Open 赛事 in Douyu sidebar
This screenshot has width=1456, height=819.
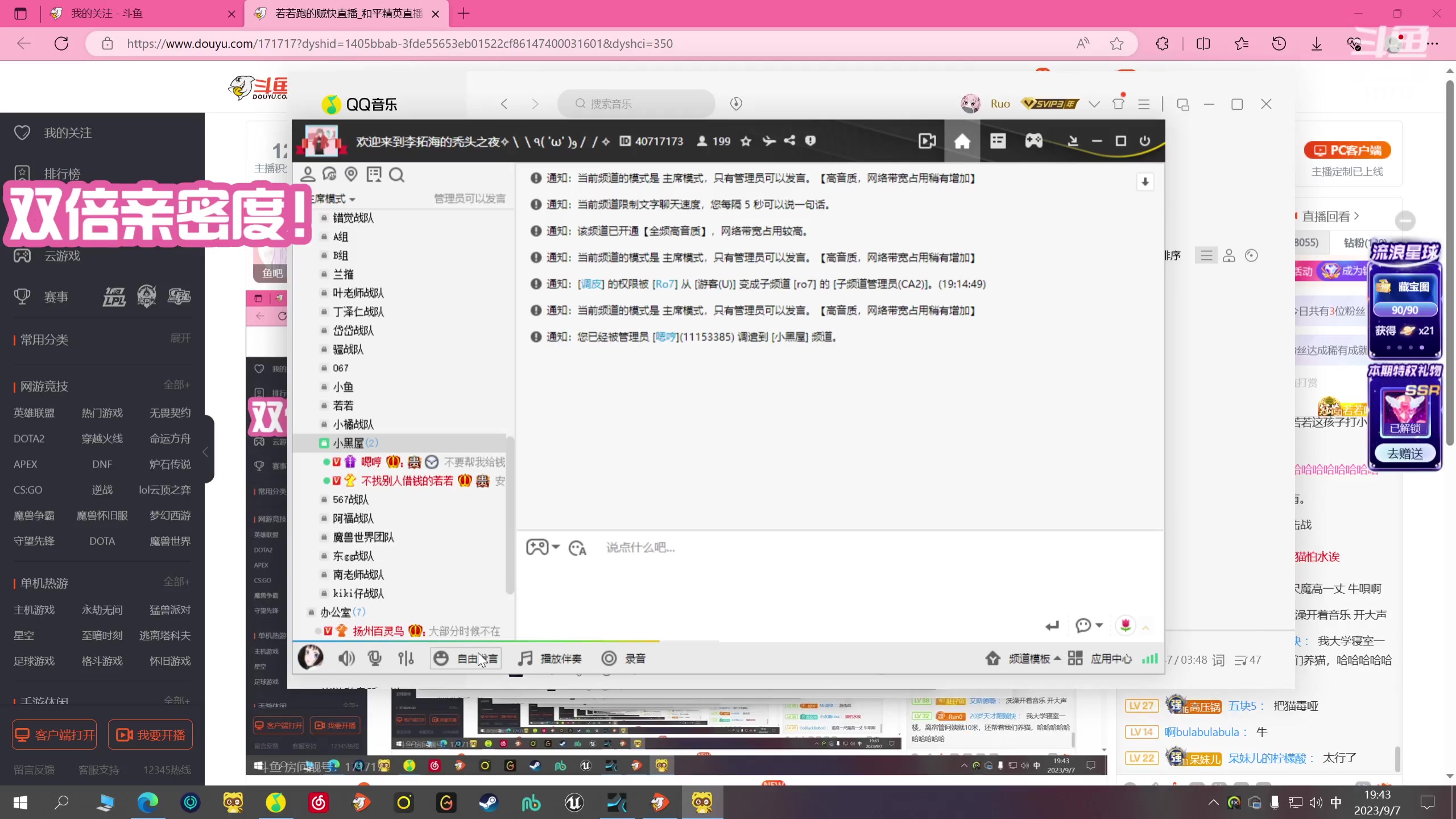(56, 296)
